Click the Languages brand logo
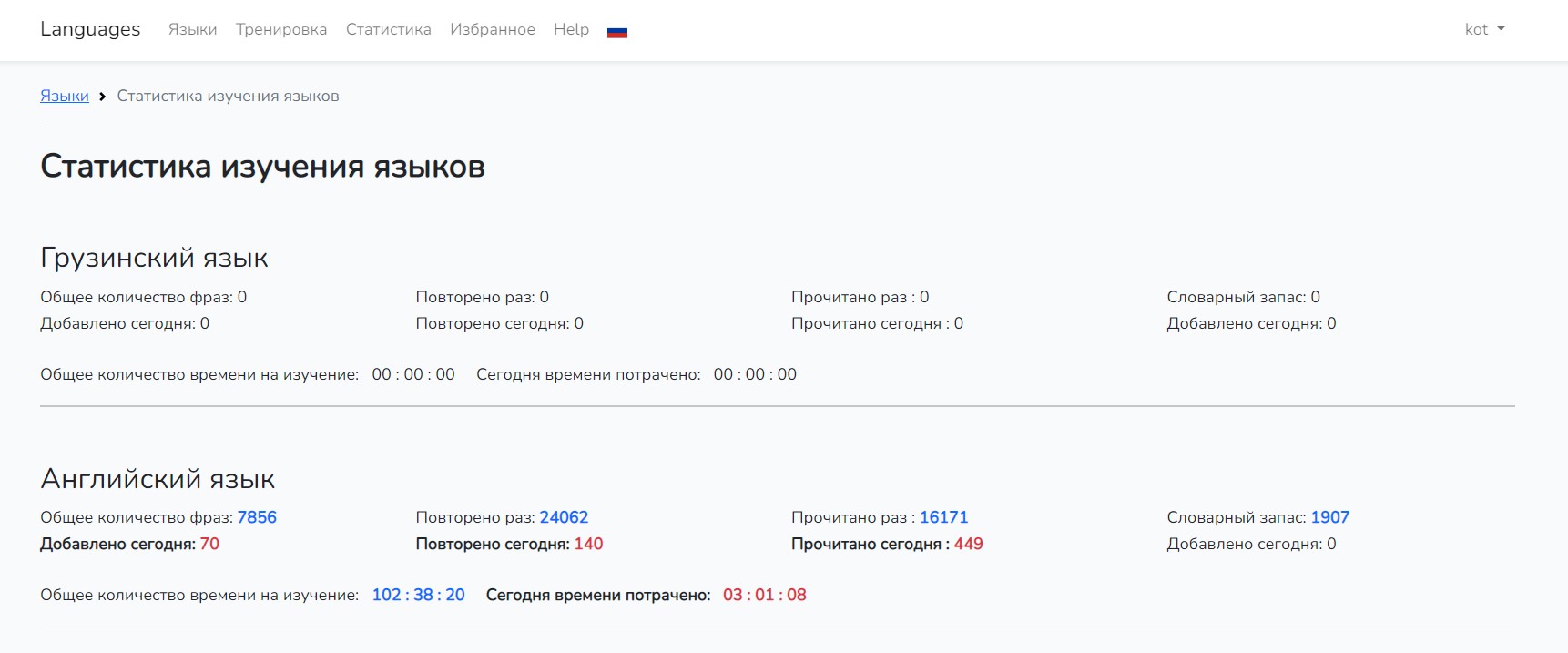 coord(90,29)
